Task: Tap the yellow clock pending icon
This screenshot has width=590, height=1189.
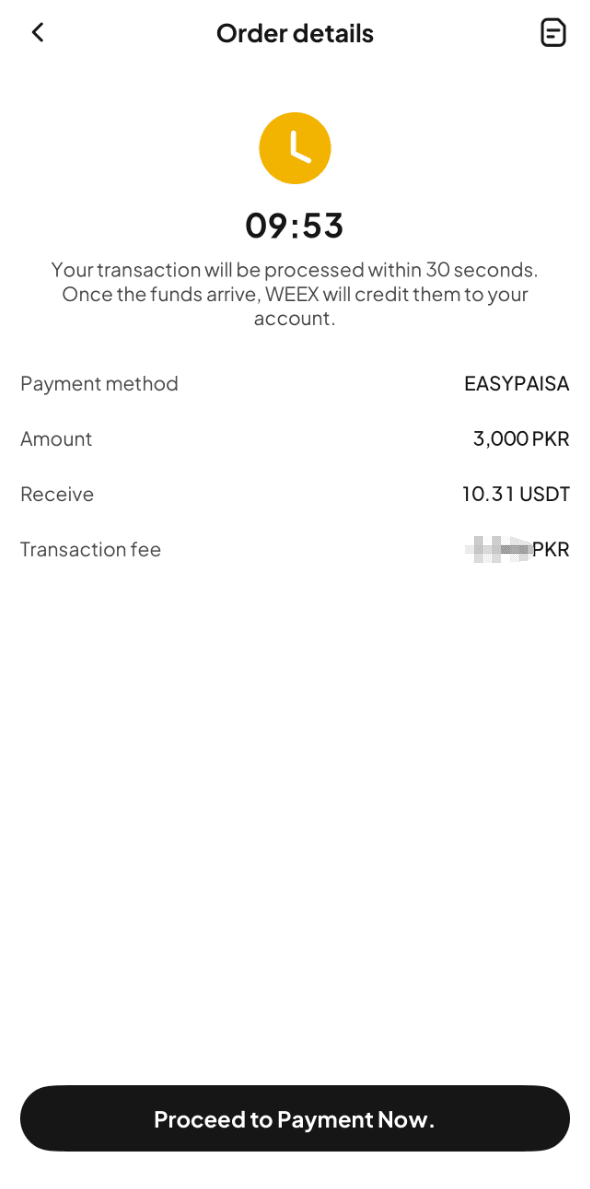Action: 295,148
